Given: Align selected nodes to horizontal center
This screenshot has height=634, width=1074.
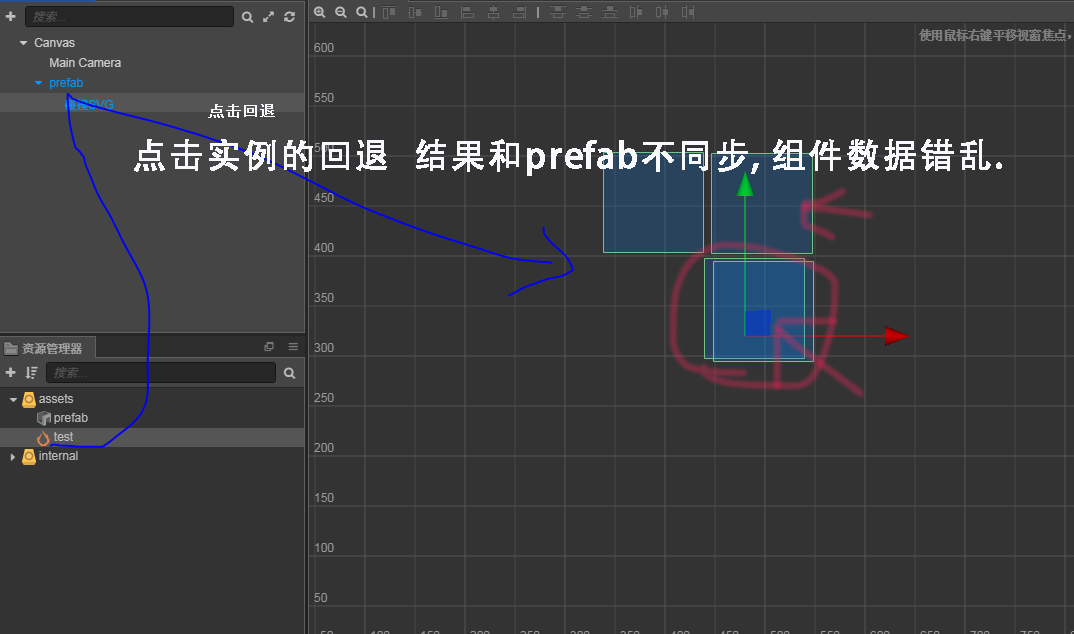Looking at the screenshot, I should tap(493, 12).
